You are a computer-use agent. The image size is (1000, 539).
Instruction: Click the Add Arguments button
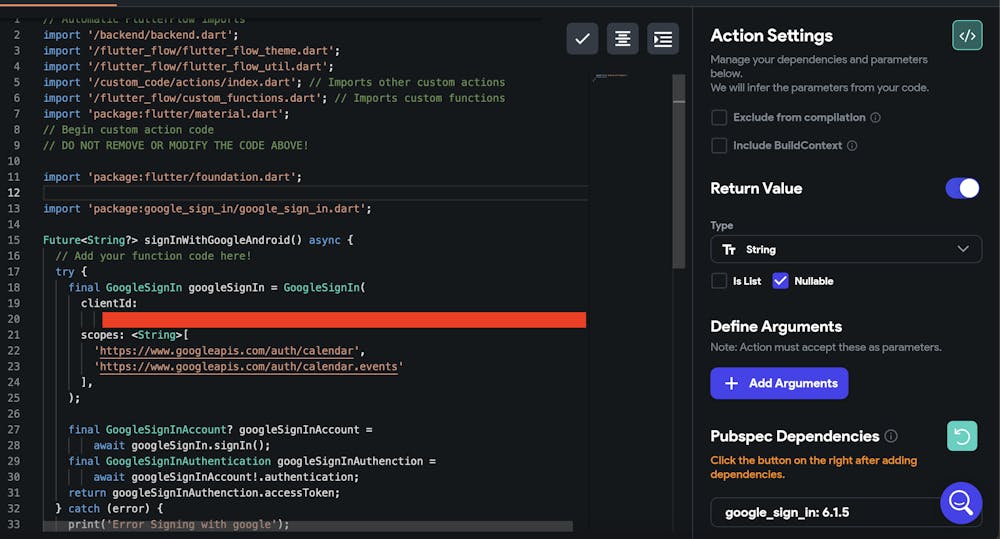(x=779, y=383)
